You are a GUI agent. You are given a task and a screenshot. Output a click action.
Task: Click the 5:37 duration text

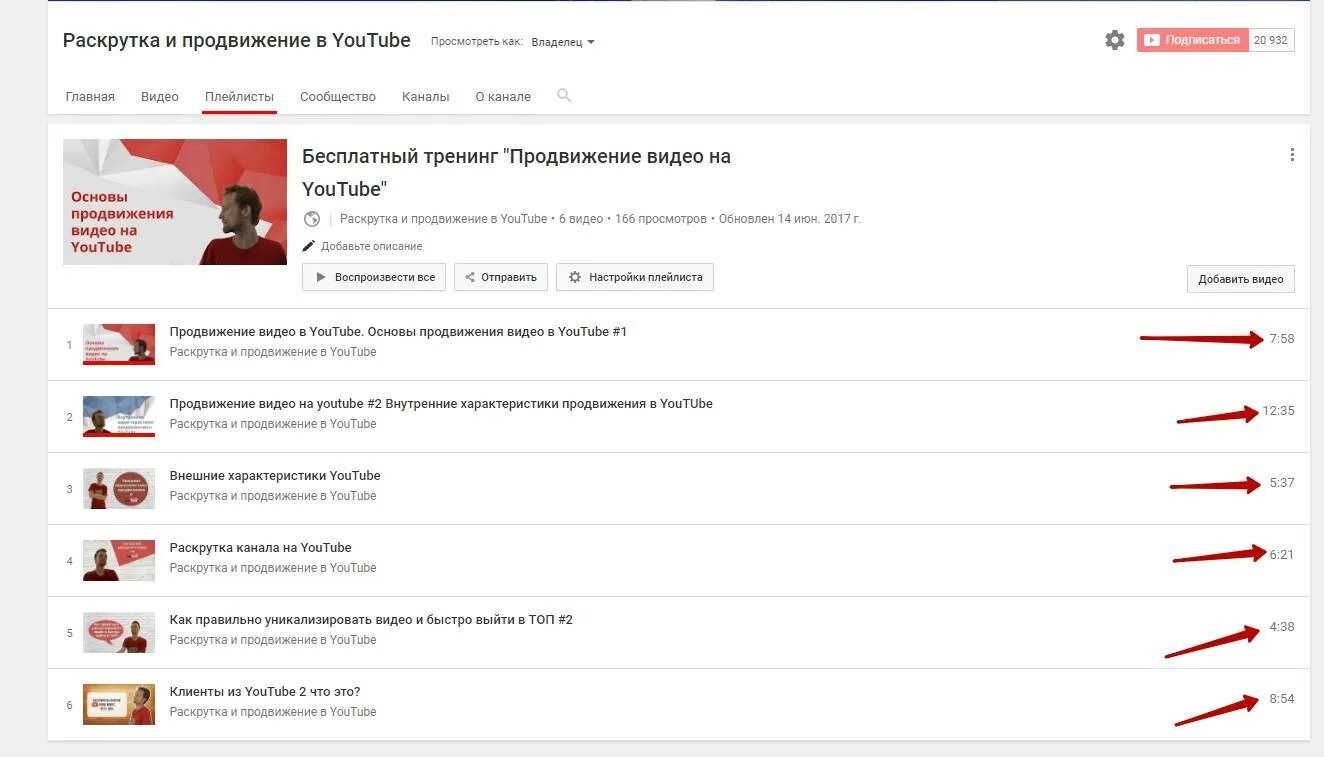pos(1281,483)
